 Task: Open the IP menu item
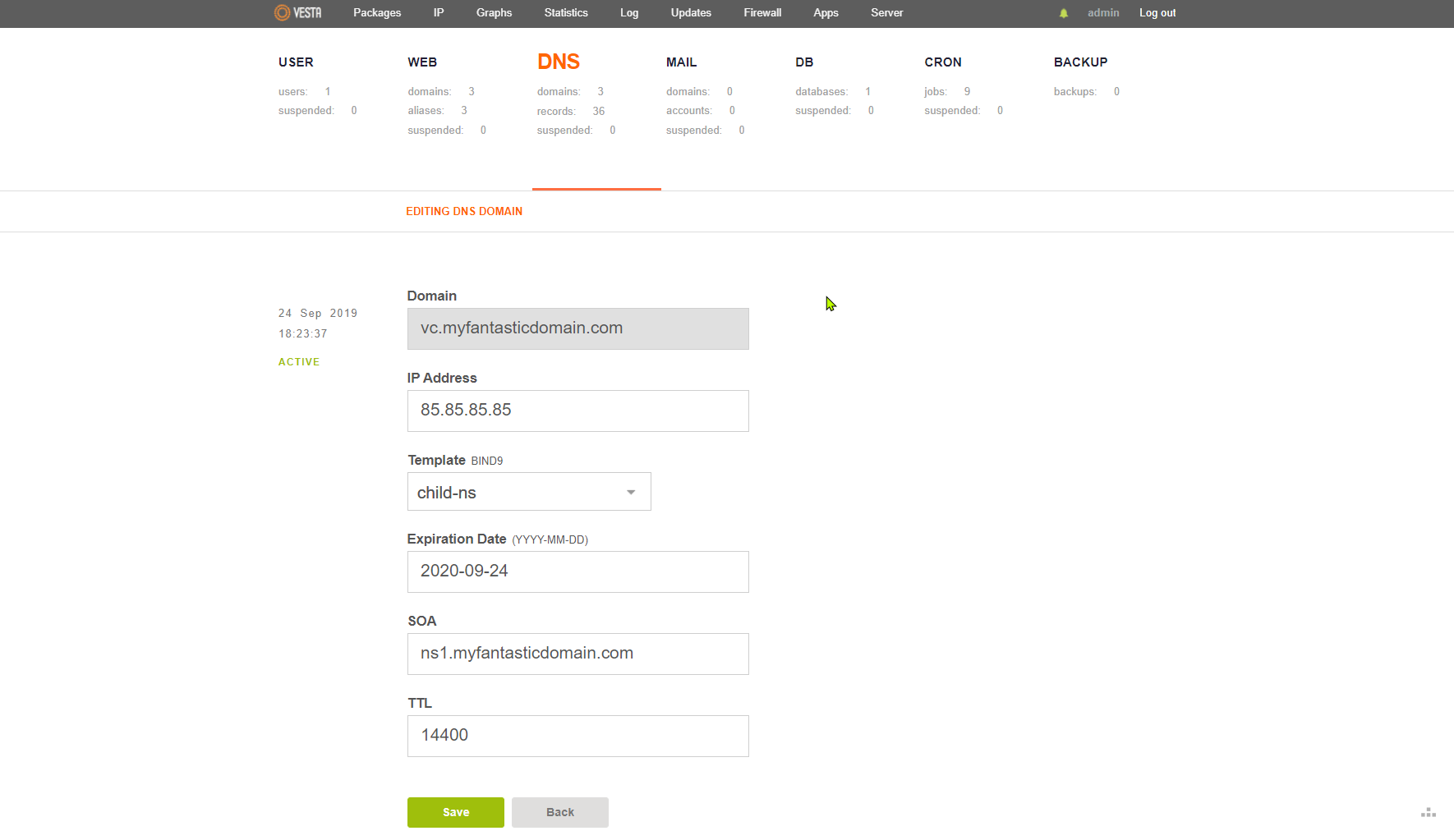coord(439,12)
